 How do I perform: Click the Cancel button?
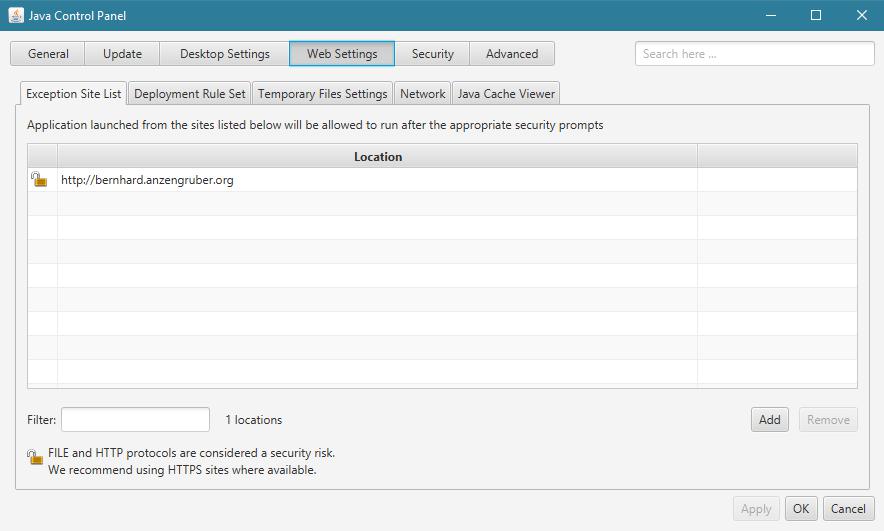(848, 509)
